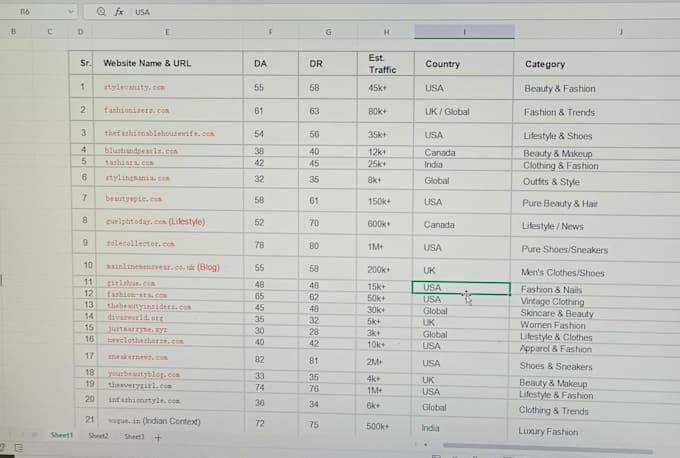Viewport: 680px width, 458px height.
Task: Open the infashionstyle.com link
Action: pos(144,400)
